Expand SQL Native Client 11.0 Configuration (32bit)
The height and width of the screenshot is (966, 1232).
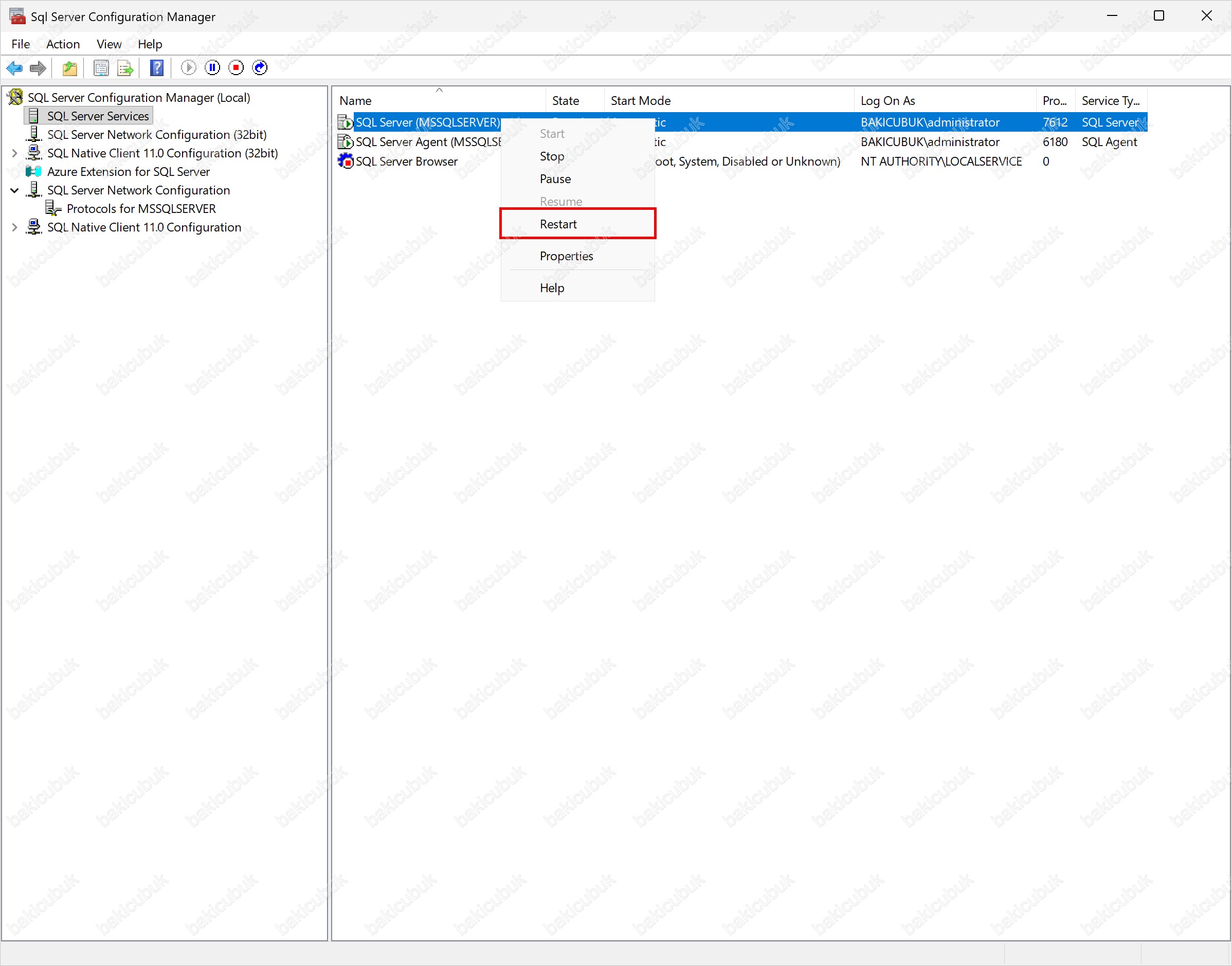15,153
